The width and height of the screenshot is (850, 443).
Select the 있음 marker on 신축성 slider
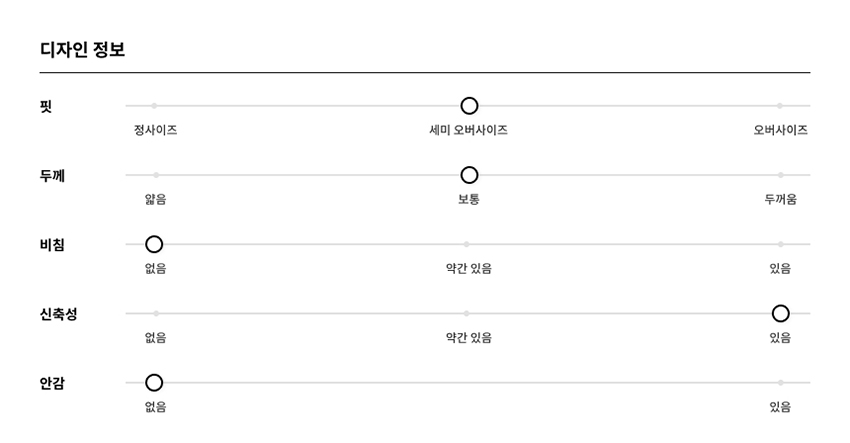(x=781, y=313)
